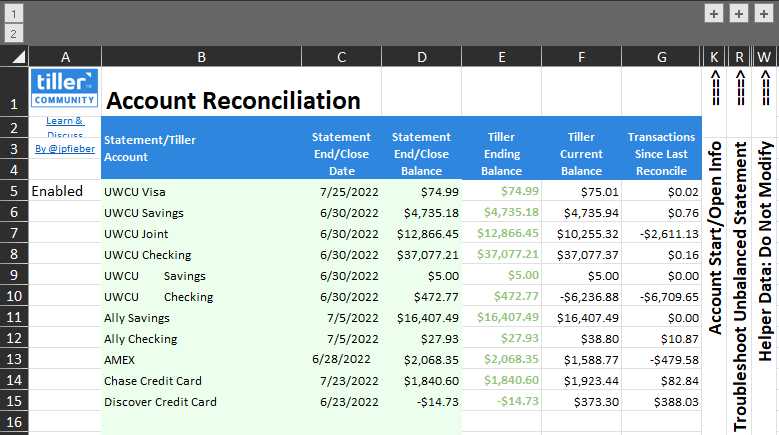Open the Learn & Discuss link
This screenshot has height=435, width=779.
[x=65, y=127]
